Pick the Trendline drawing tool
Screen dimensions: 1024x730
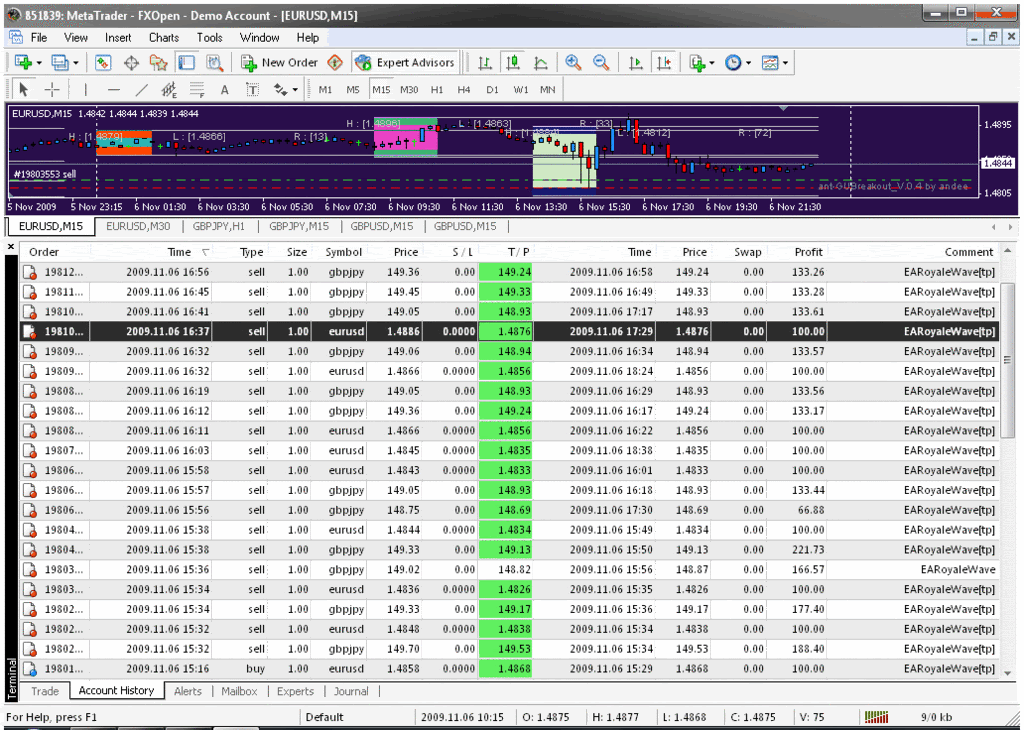coord(141,89)
